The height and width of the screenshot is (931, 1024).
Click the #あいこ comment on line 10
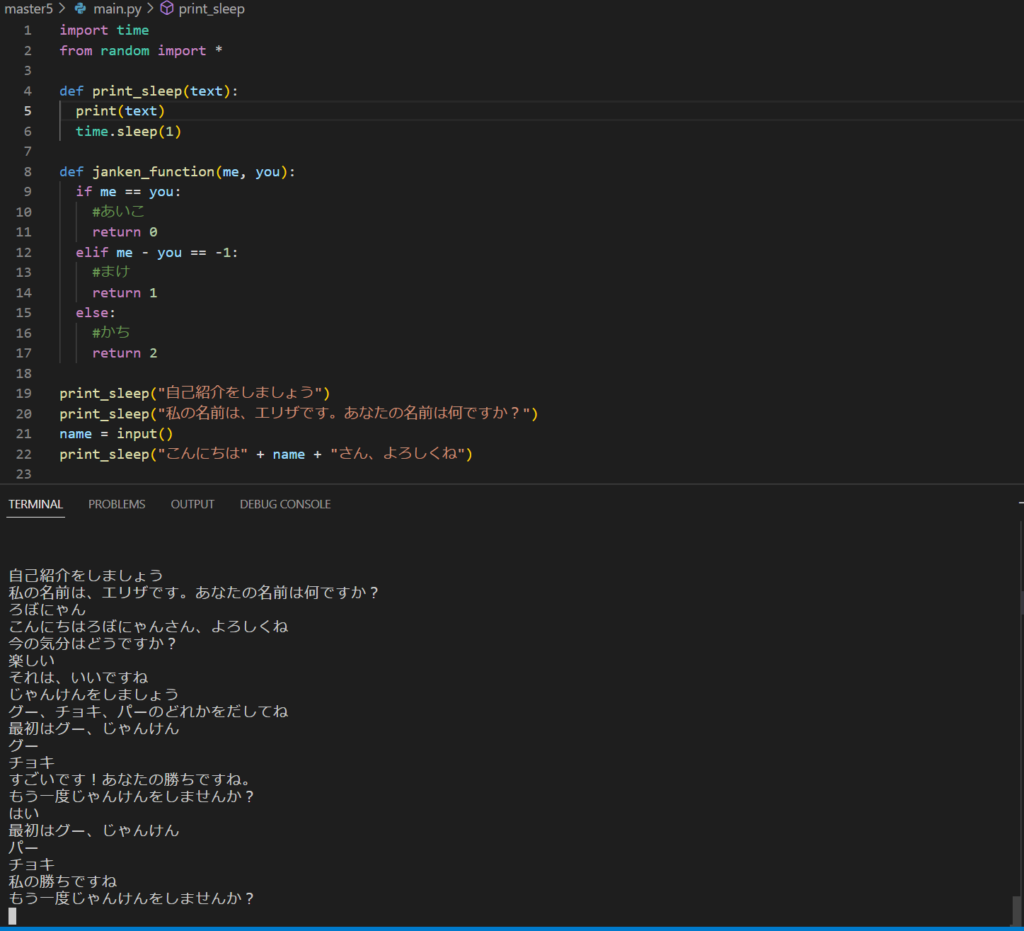[x=118, y=212]
